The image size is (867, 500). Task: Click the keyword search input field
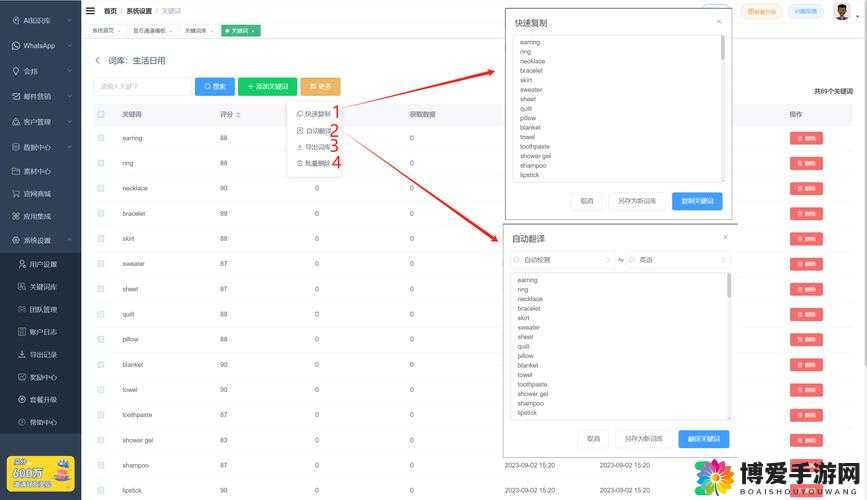(x=144, y=86)
